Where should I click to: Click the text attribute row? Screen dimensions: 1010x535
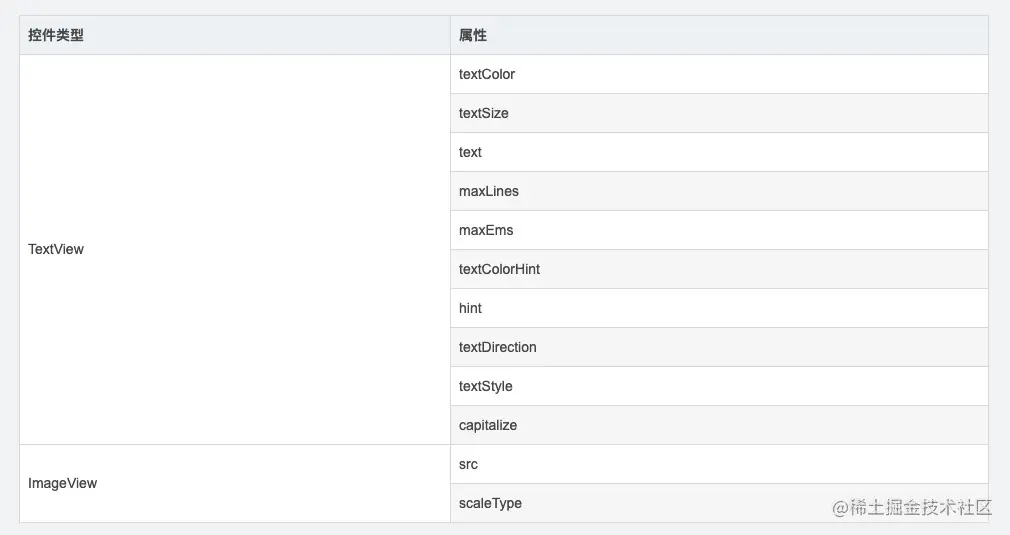pos(470,152)
